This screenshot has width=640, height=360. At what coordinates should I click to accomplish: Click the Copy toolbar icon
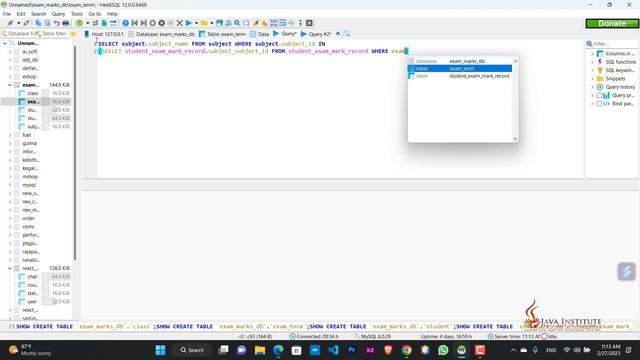pyautogui.click(x=38, y=23)
